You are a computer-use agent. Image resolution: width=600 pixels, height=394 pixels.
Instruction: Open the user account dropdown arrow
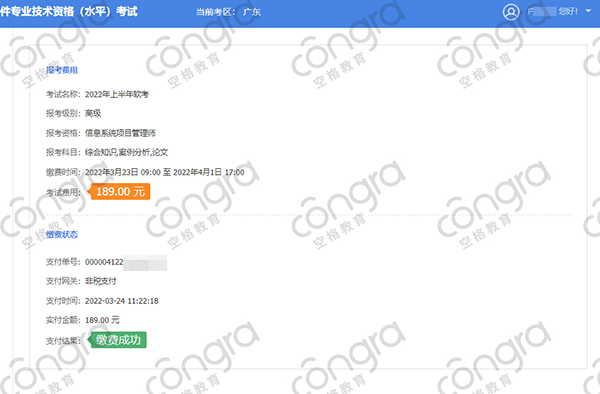click(x=589, y=11)
